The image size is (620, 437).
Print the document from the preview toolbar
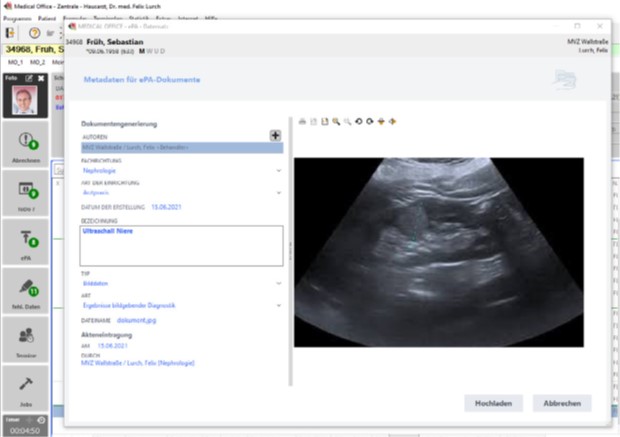click(x=302, y=121)
